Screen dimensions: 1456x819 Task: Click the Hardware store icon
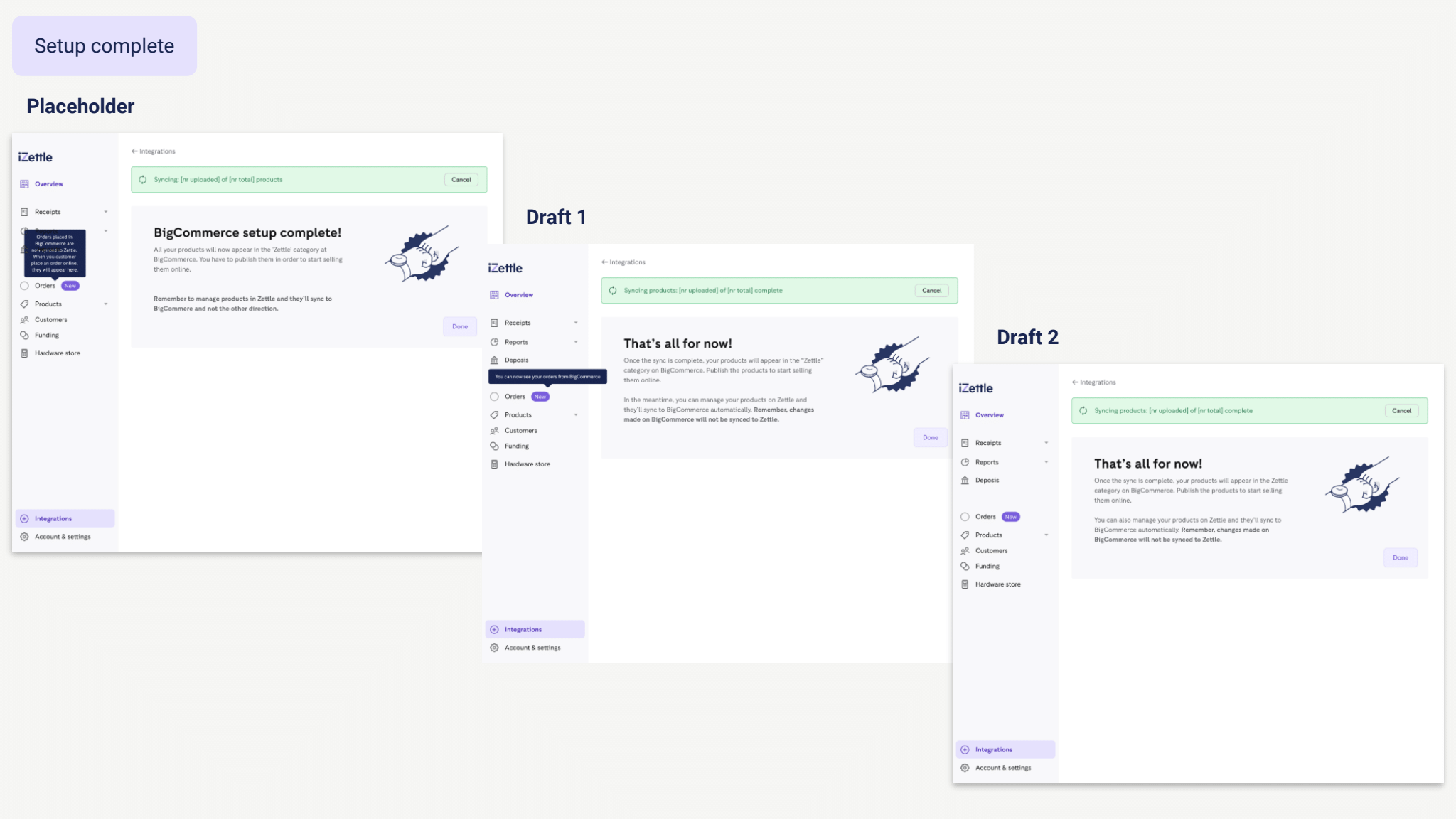point(24,353)
